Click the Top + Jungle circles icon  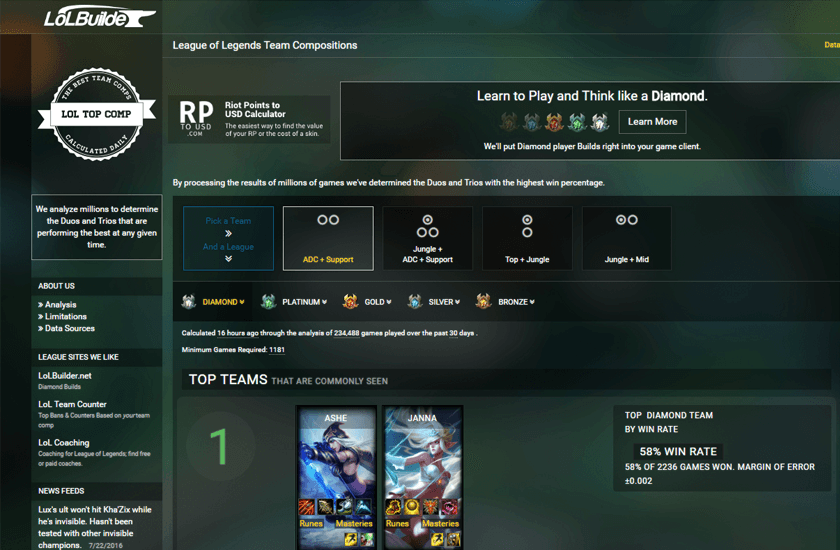527,226
